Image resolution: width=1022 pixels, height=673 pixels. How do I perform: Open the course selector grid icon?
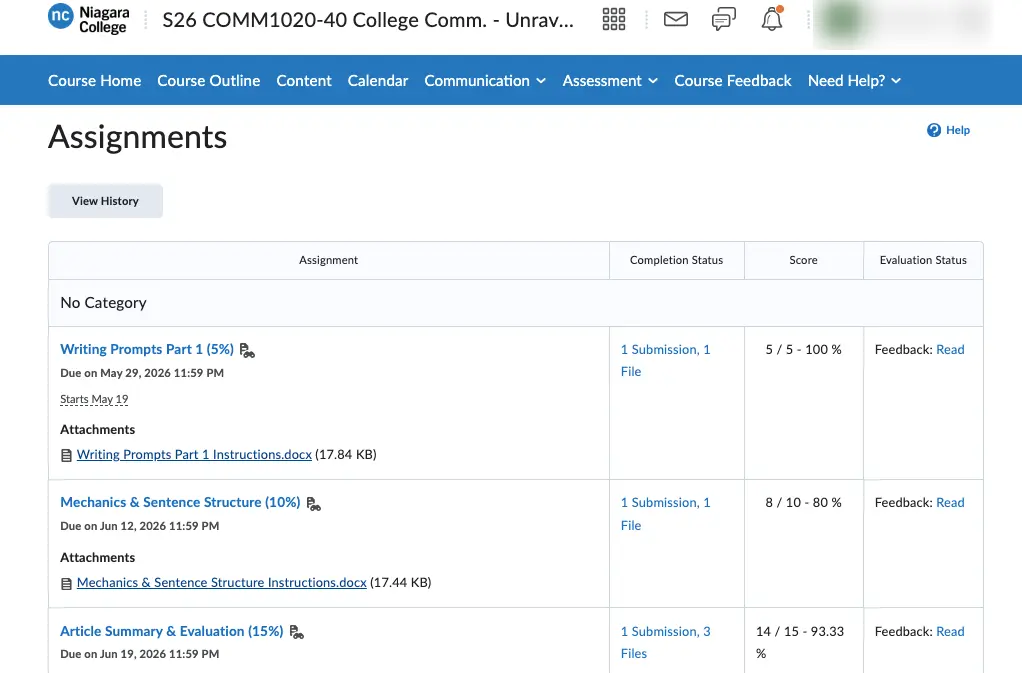pos(613,20)
